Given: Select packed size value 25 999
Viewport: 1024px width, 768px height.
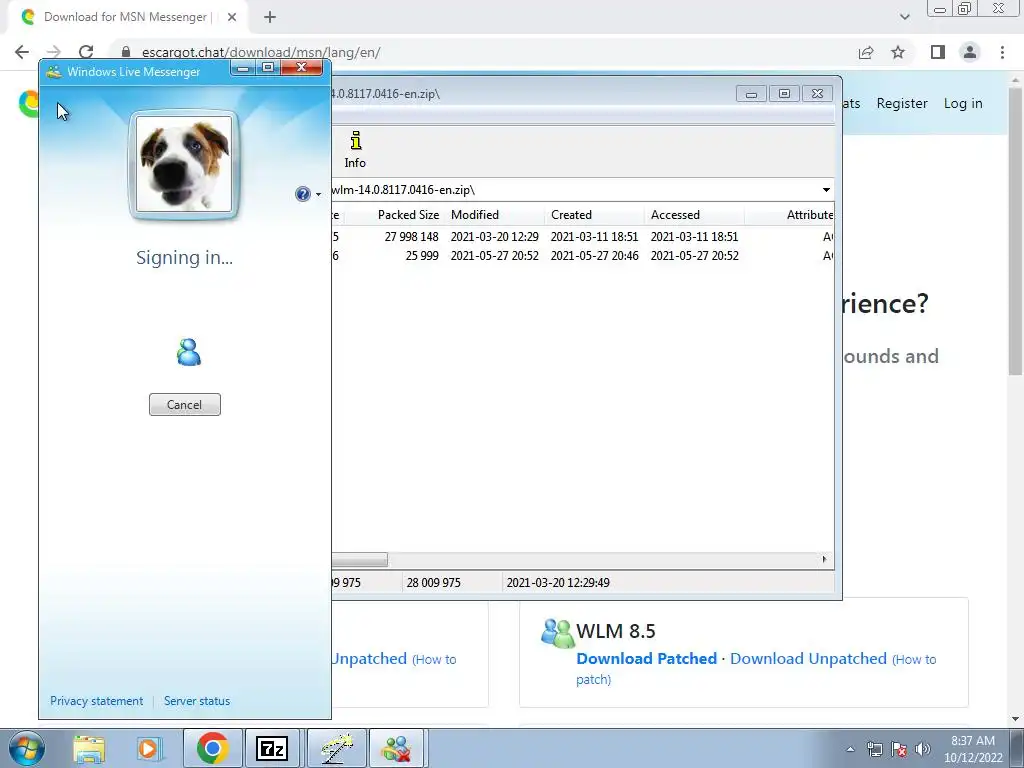Looking at the screenshot, I should (422, 255).
